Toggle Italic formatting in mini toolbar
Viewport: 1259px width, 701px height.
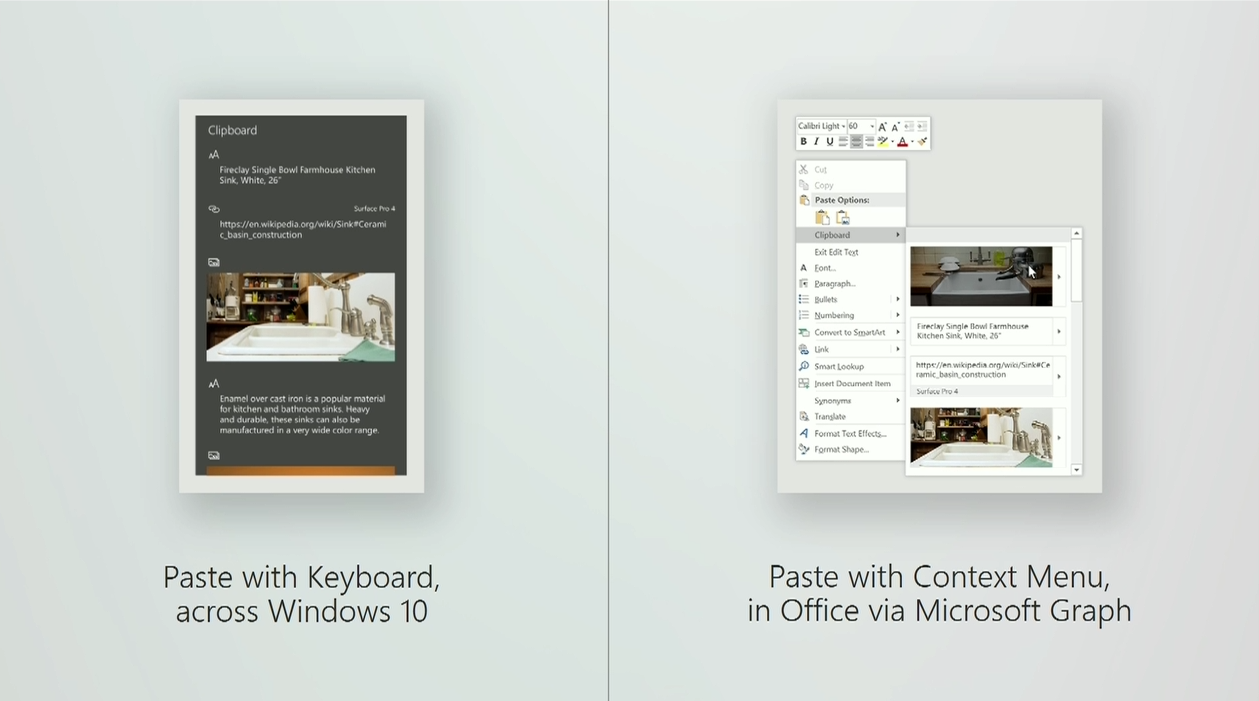pyautogui.click(x=816, y=142)
